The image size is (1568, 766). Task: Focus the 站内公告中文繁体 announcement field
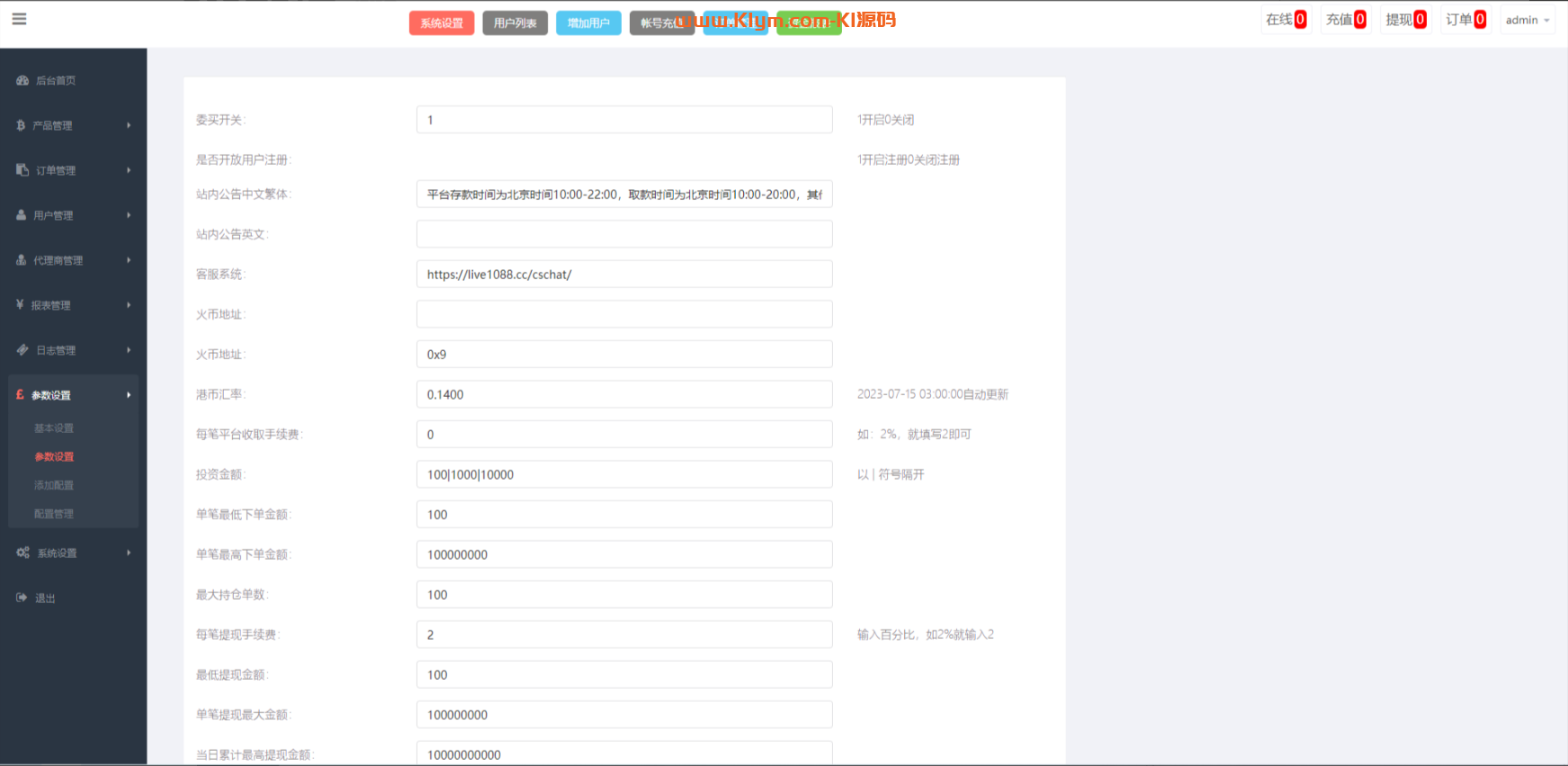click(x=624, y=194)
